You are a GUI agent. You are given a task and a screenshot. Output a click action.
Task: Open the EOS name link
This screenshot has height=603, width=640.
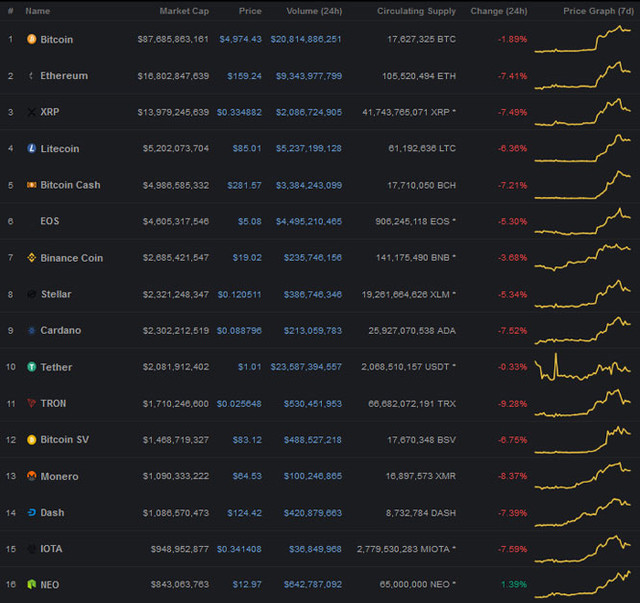(x=50, y=221)
